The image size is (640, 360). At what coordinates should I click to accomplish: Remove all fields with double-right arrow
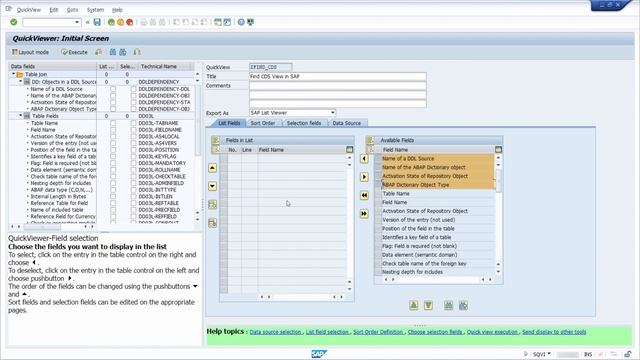point(364,213)
